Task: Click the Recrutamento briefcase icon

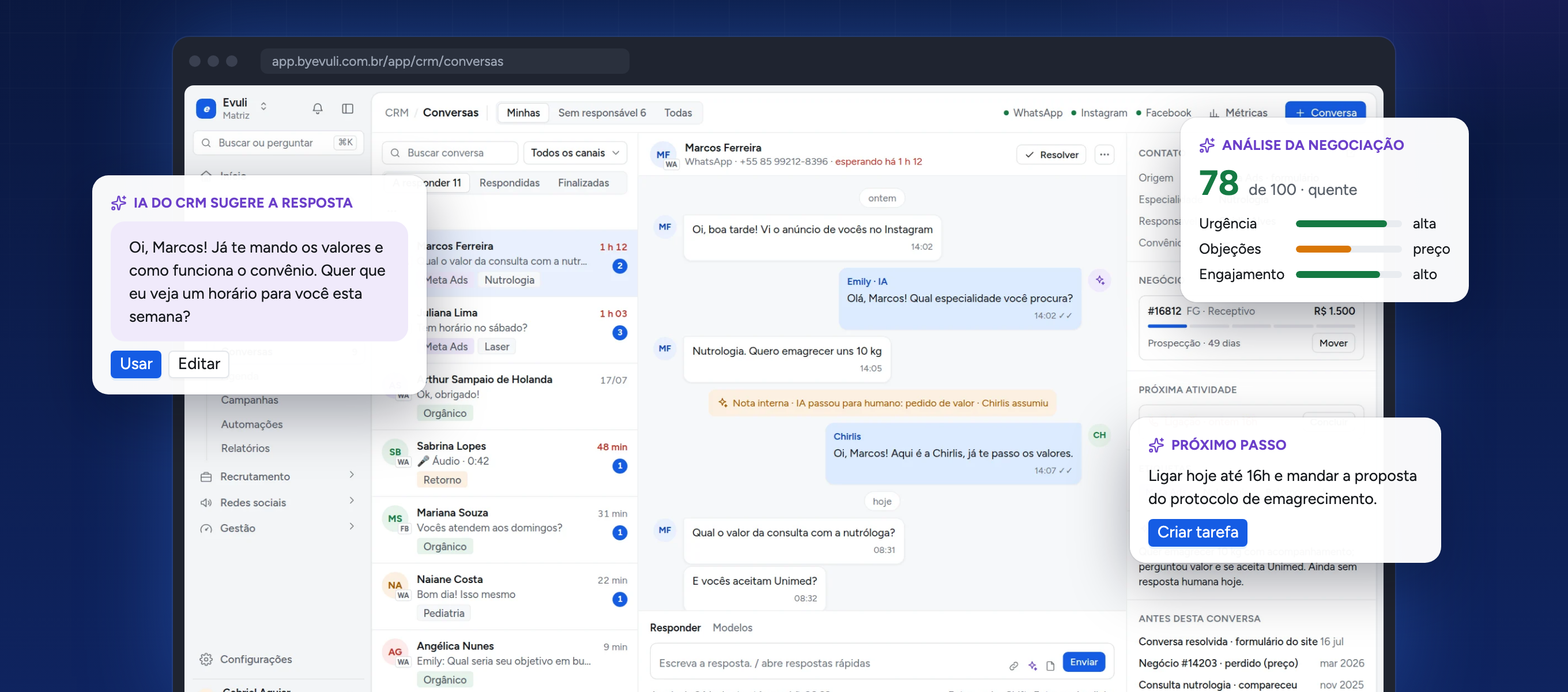Action: tap(206, 476)
